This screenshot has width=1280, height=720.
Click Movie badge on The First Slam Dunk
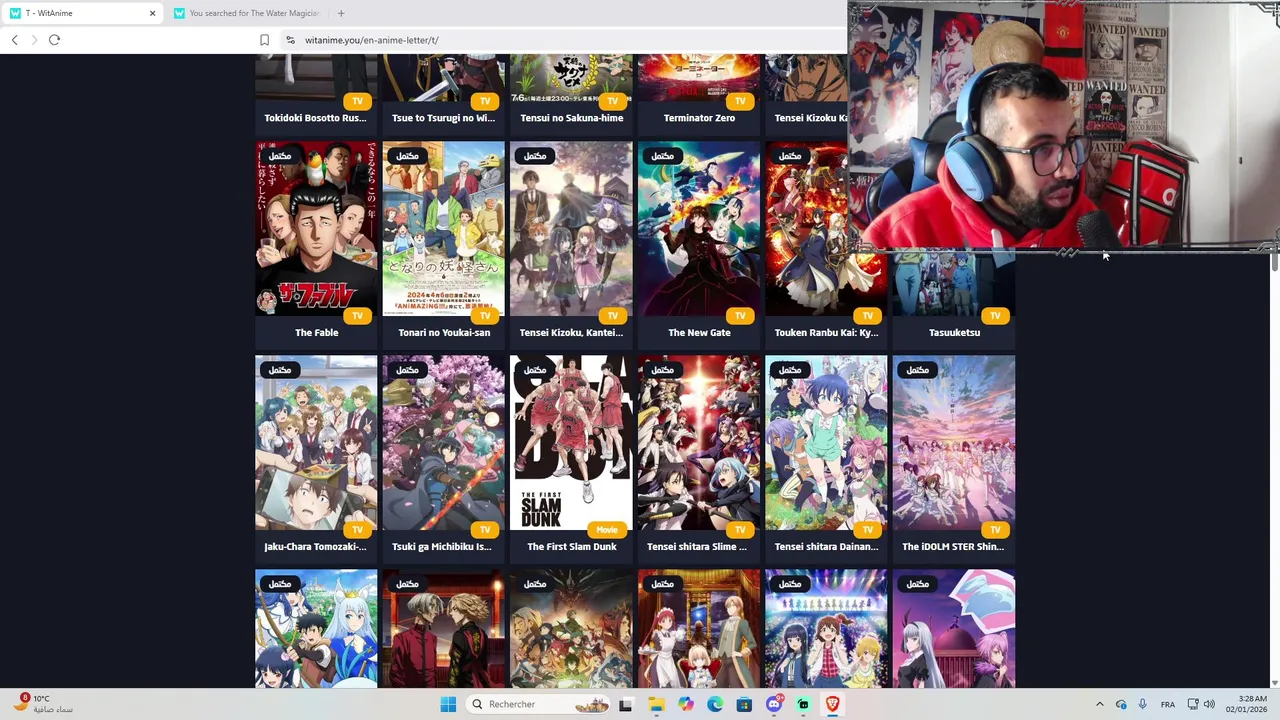point(607,529)
